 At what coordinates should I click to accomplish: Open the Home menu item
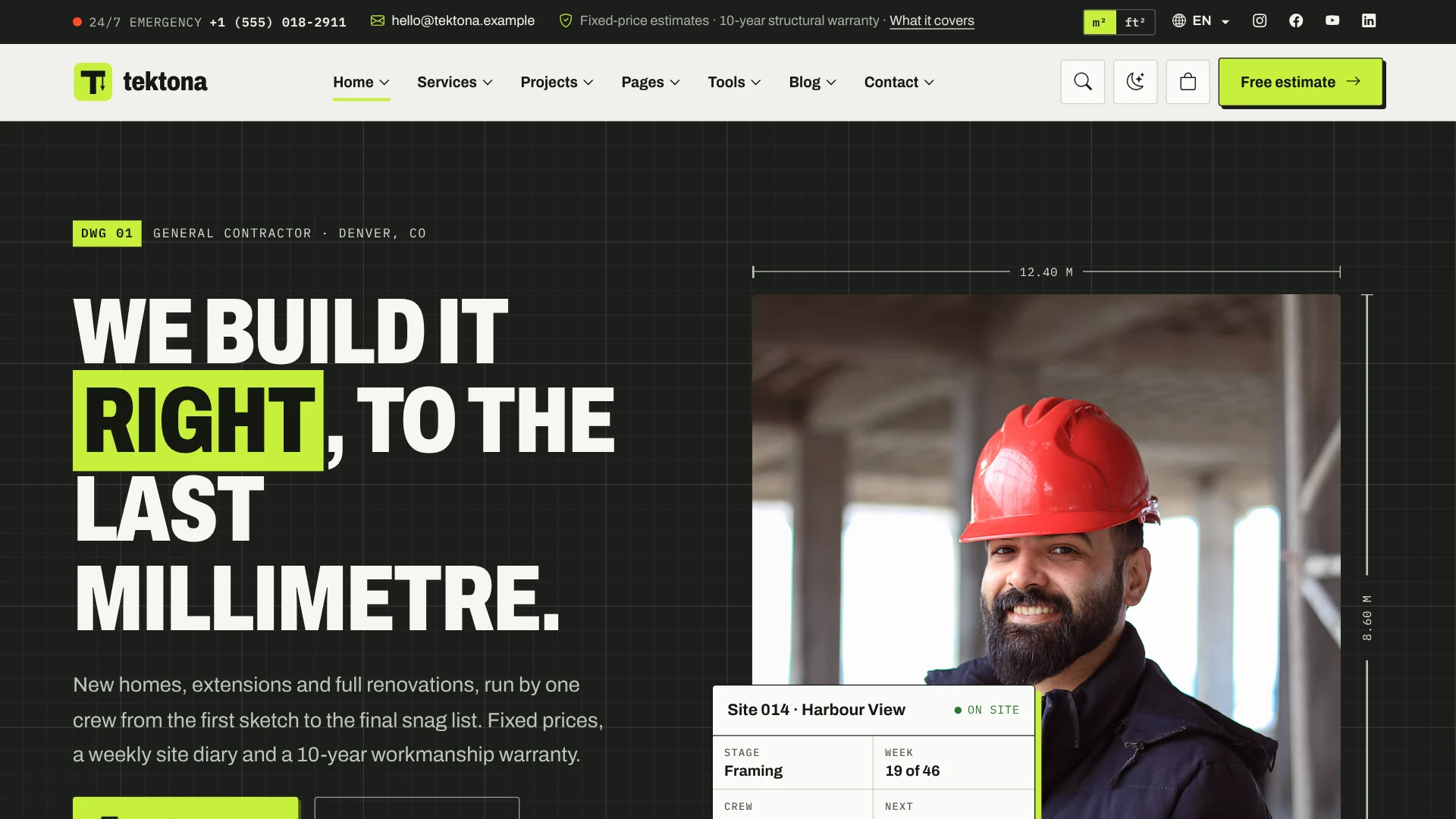click(361, 82)
